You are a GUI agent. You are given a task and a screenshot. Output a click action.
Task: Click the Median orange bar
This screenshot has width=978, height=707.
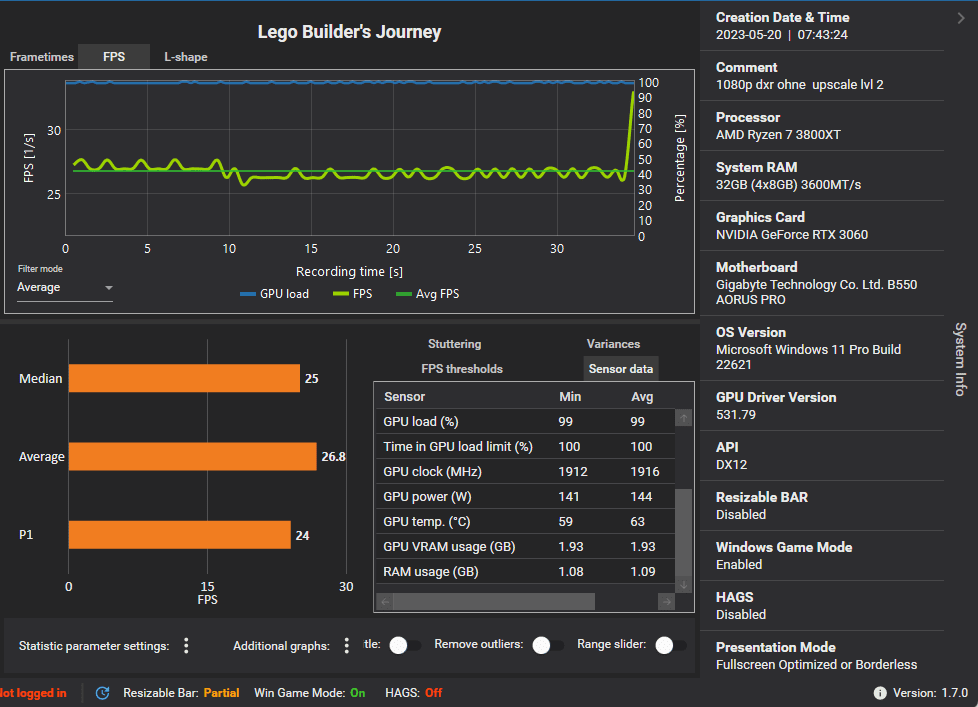[184, 378]
